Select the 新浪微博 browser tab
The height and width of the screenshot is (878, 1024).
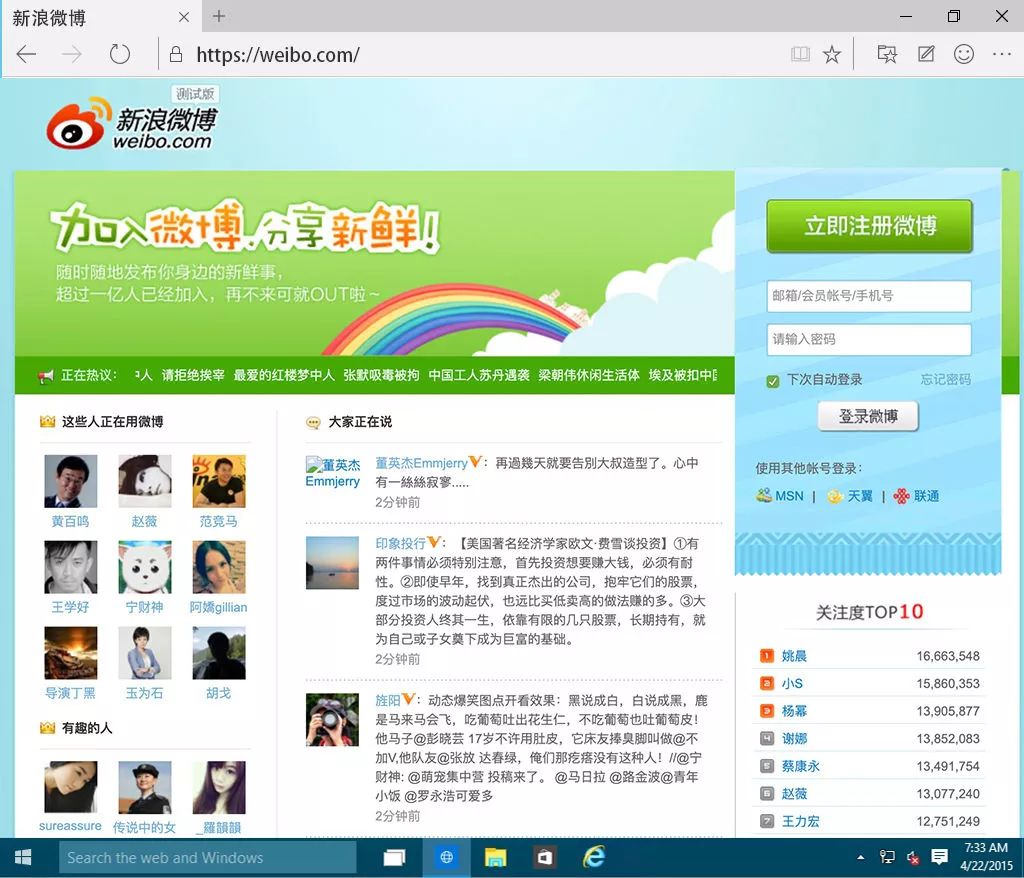click(x=101, y=17)
